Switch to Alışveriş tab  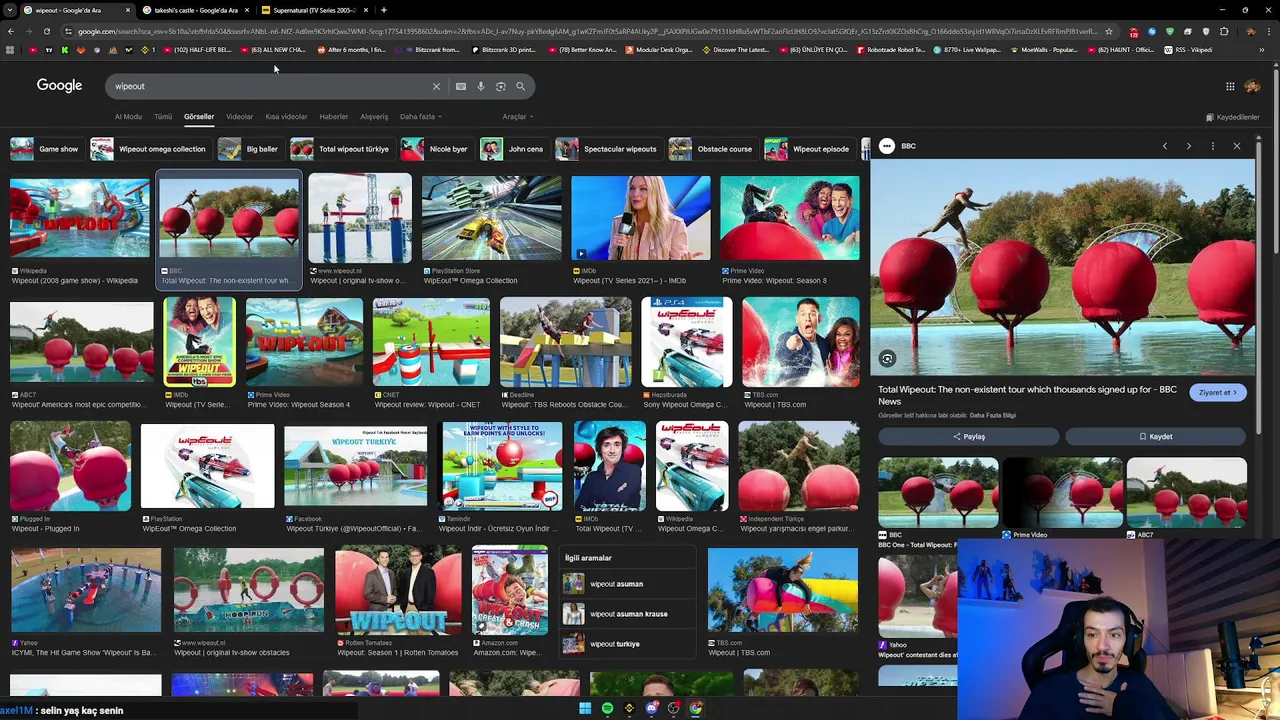374,117
